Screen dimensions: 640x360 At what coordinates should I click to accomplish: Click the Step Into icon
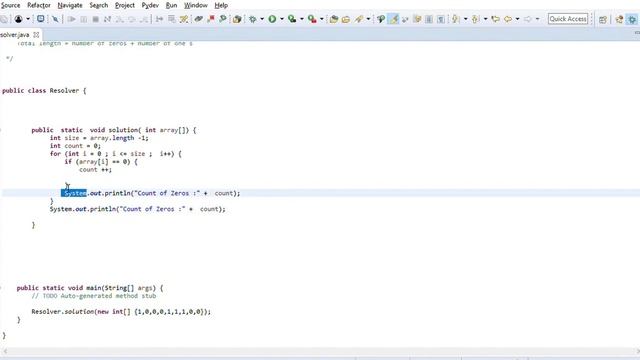(x=120, y=19)
